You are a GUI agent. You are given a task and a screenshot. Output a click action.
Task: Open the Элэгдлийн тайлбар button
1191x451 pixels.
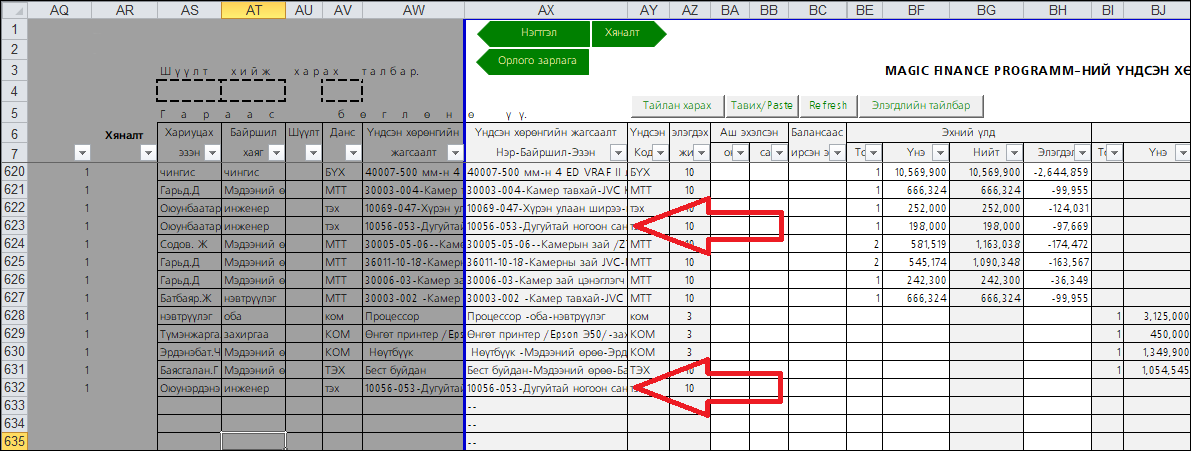(x=920, y=105)
